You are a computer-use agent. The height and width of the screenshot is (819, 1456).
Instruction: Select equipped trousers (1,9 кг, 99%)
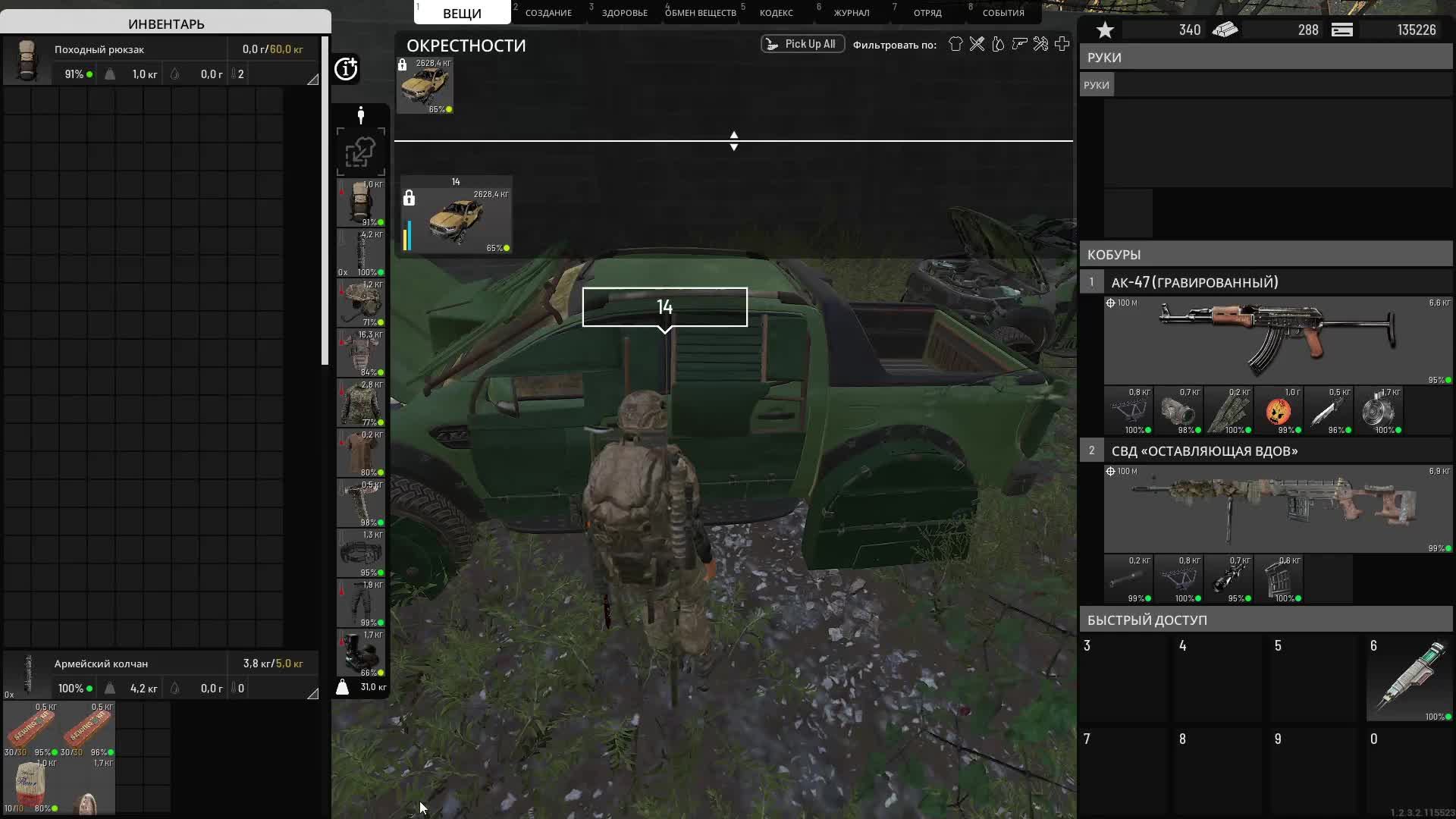361,604
